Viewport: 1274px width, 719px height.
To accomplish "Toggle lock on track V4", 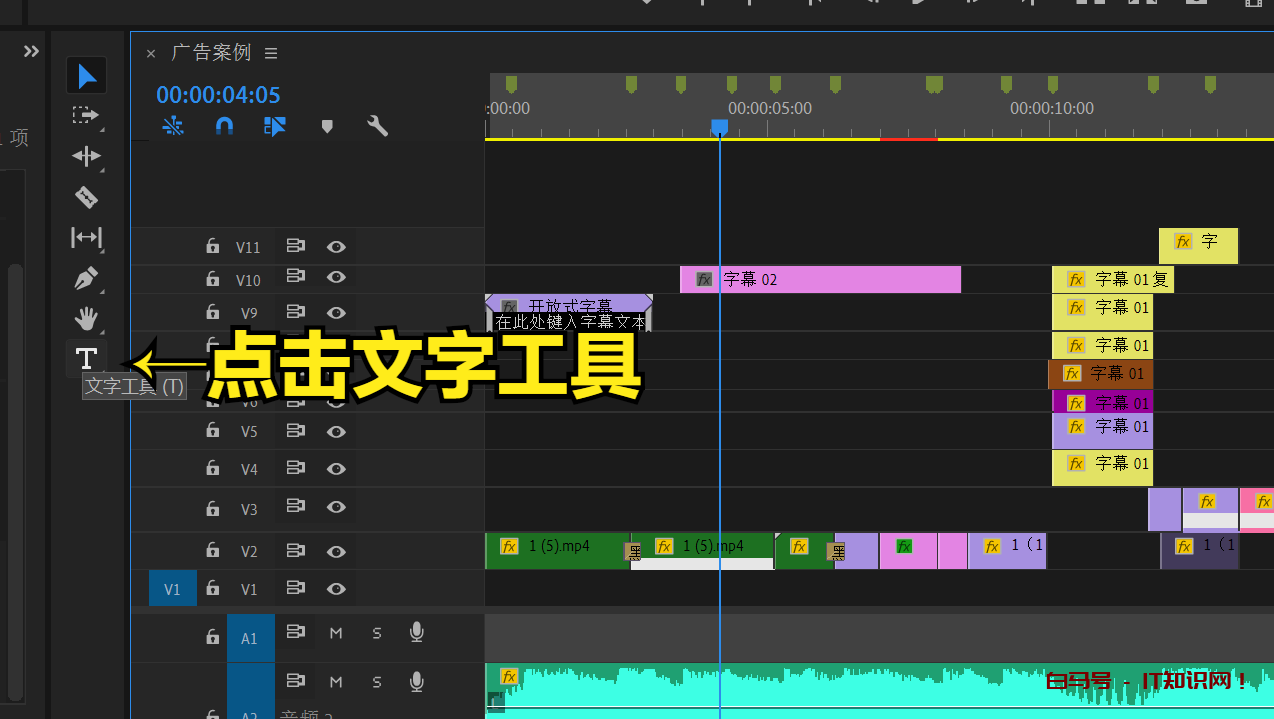I will [x=212, y=469].
